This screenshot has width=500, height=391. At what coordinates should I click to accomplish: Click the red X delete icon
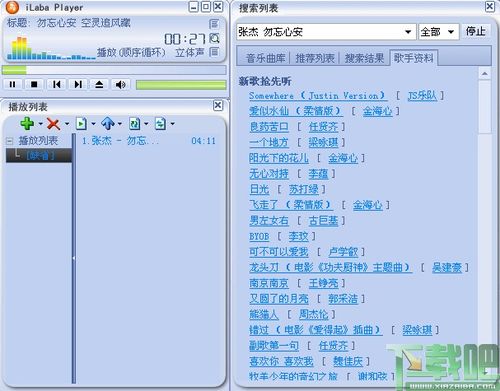pyautogui.click(x=53, y=124)
